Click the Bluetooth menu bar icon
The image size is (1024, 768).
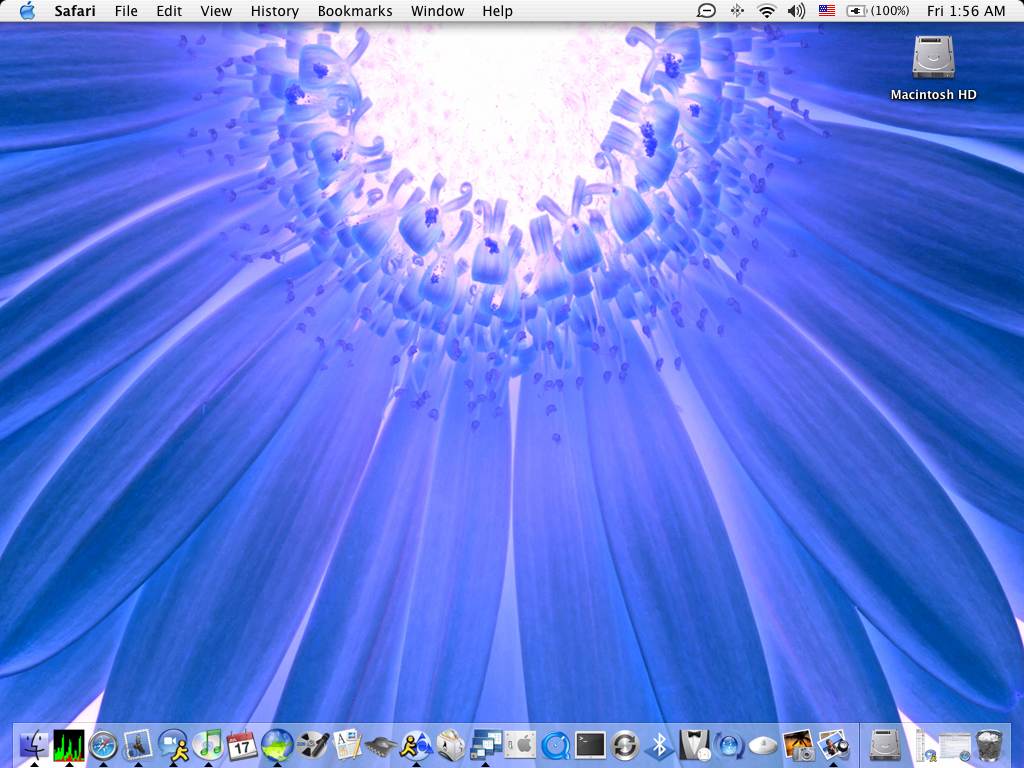(737, 11)
